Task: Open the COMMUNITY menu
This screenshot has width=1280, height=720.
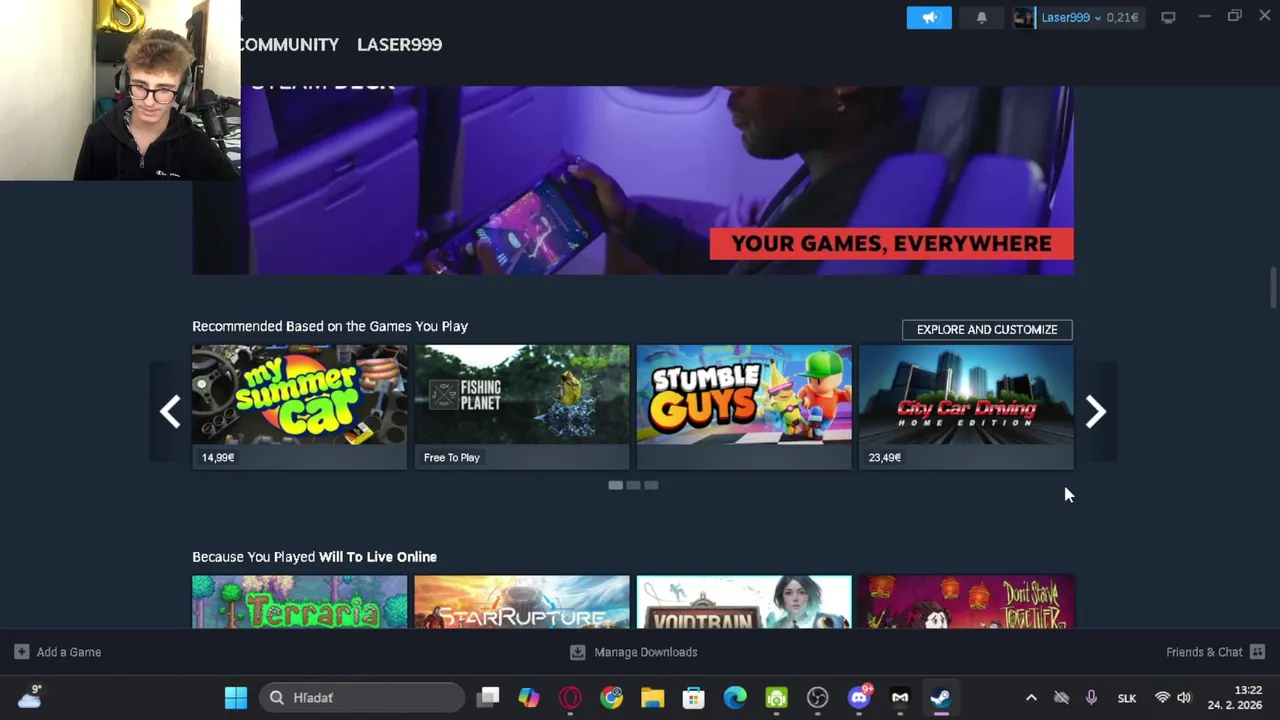Action: point(289,44)
